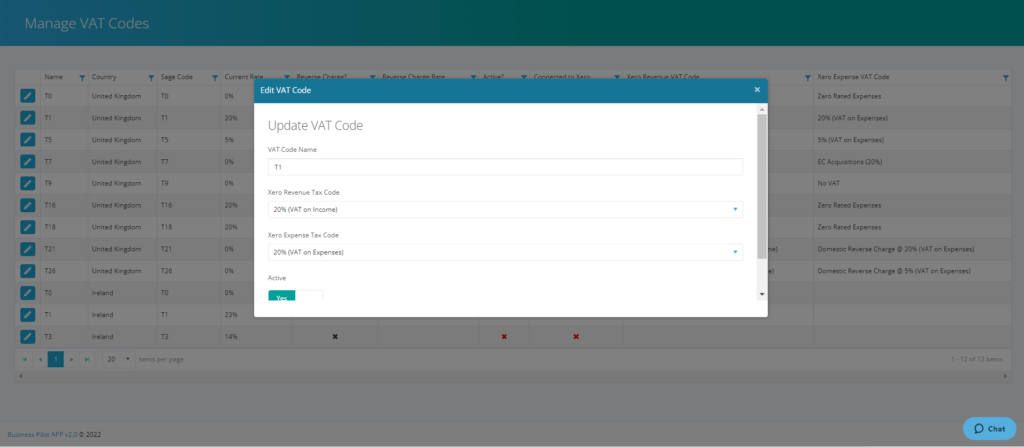This screenshot has height=447, width=1024.
Task: Click the edit icon on the T9 row
Action: [x=27, y=184]
